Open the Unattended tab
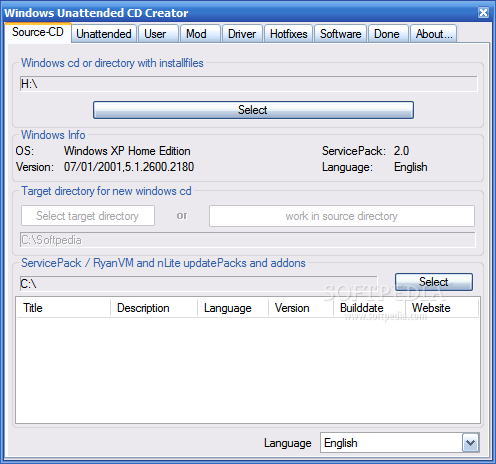The height and width of the screenshot is (464, 496). pyautogui.click(x=104, y=34)
